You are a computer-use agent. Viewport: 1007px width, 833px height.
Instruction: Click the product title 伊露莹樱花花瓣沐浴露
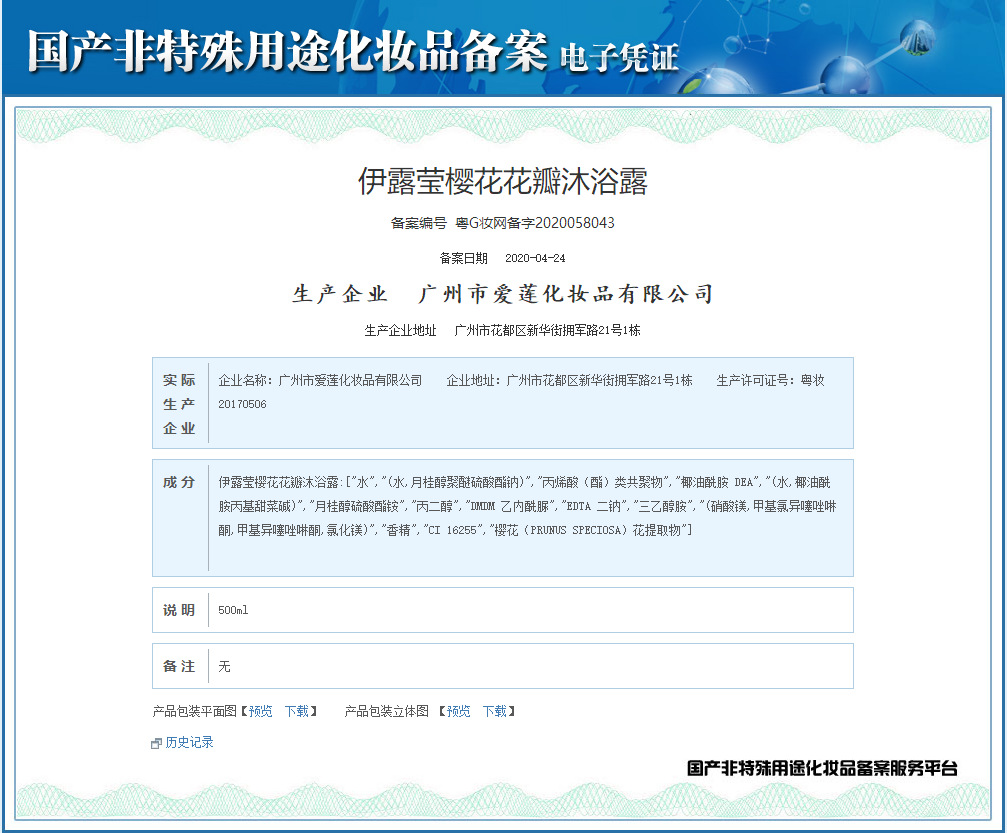(503, 181)
